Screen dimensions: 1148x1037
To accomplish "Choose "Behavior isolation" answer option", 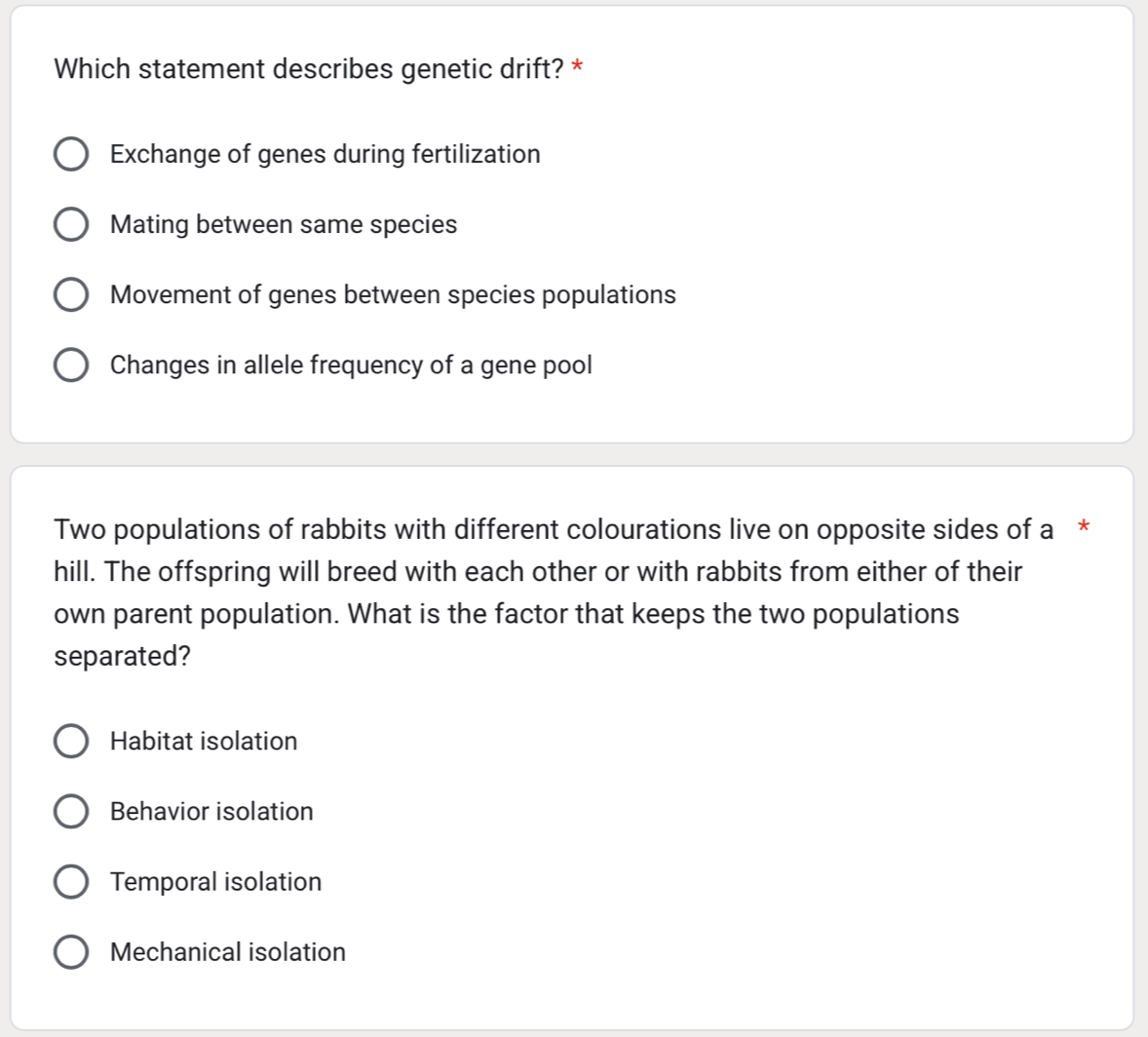I will pyautogui.click(x=71, y=811).
